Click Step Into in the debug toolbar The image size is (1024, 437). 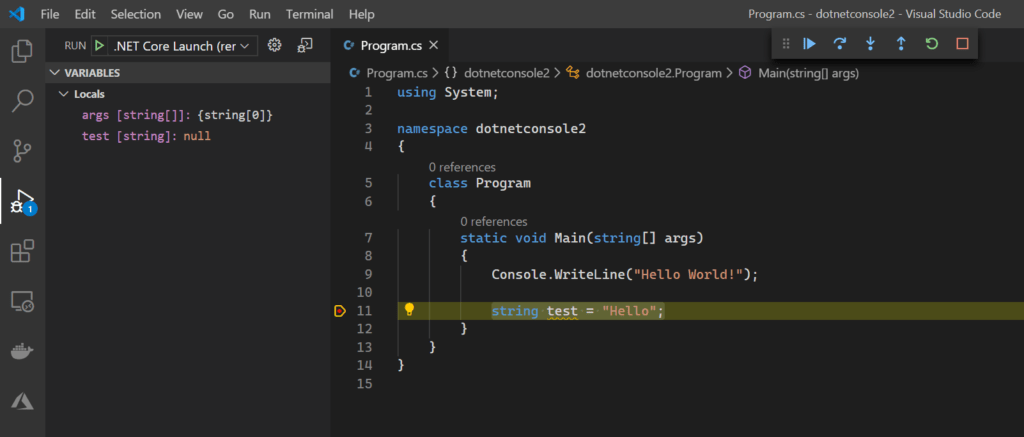coord(870,44)
